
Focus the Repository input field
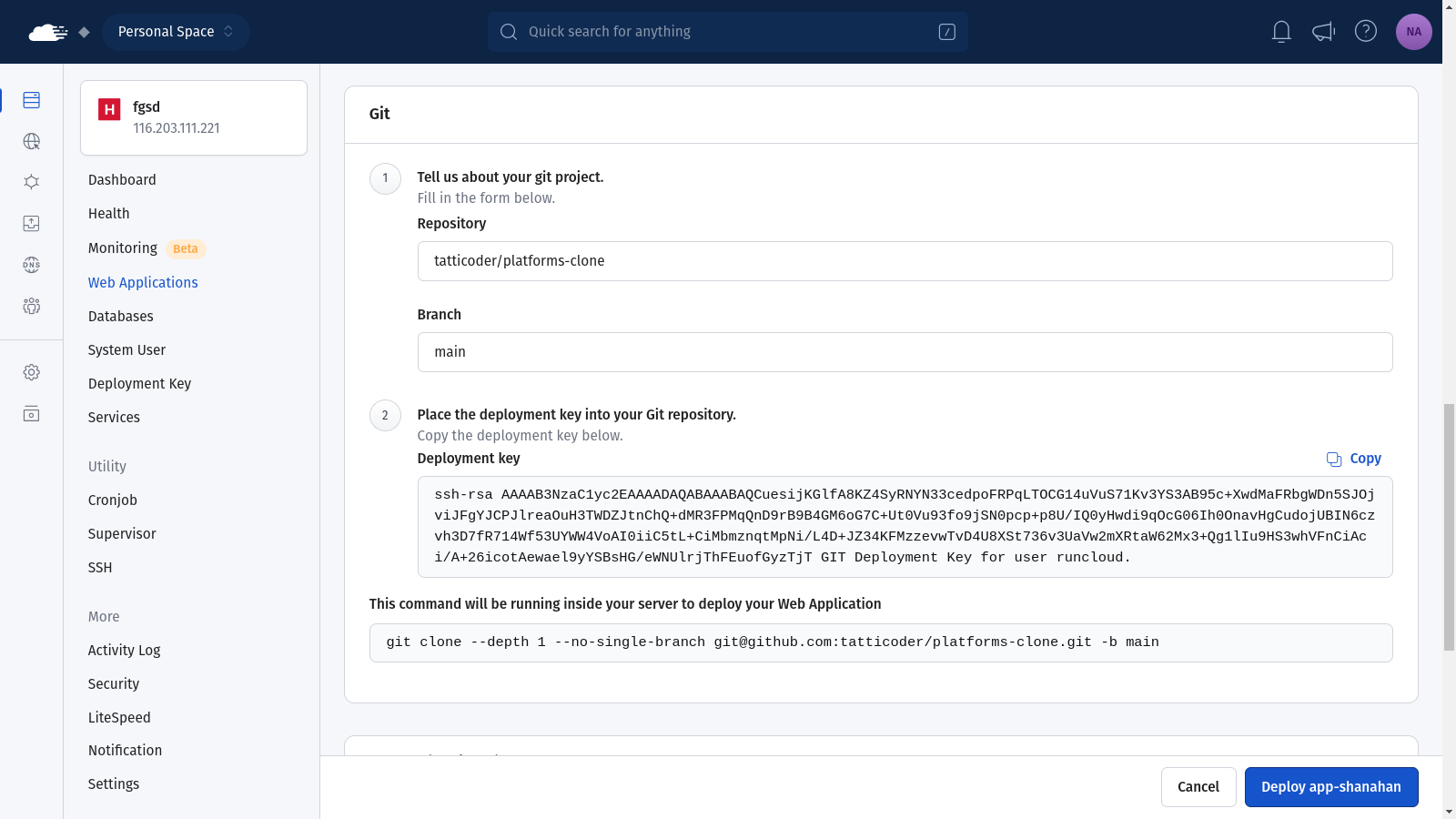(905, 261)
